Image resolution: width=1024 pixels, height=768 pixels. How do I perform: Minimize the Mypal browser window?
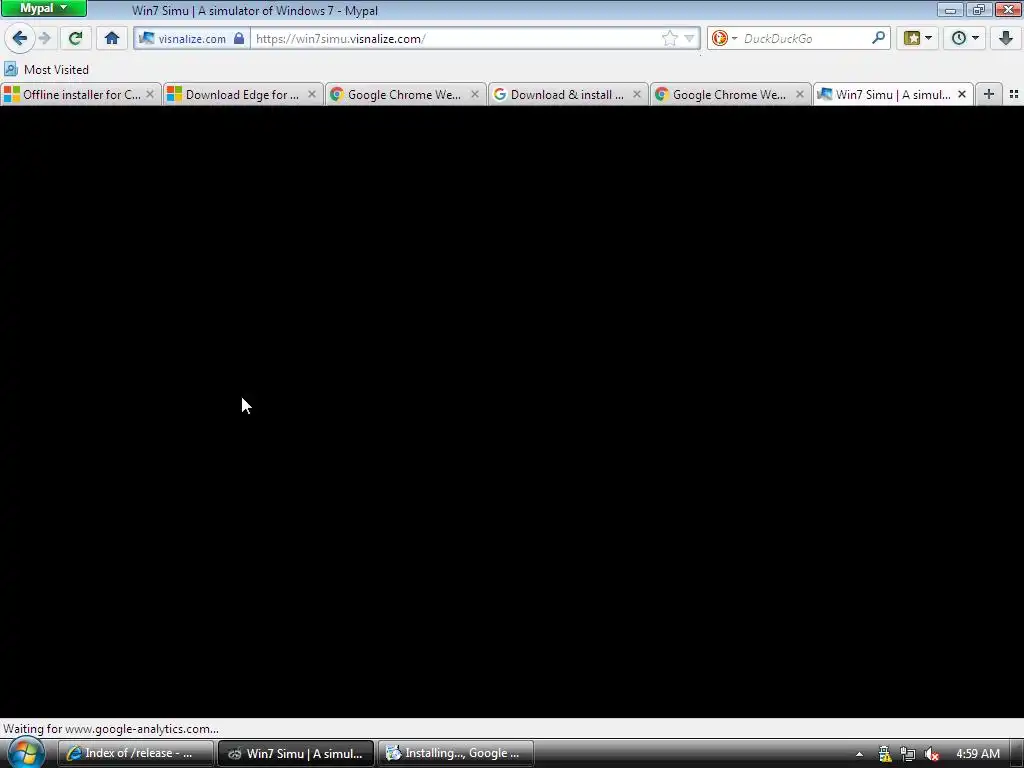[x=950, y=10]
